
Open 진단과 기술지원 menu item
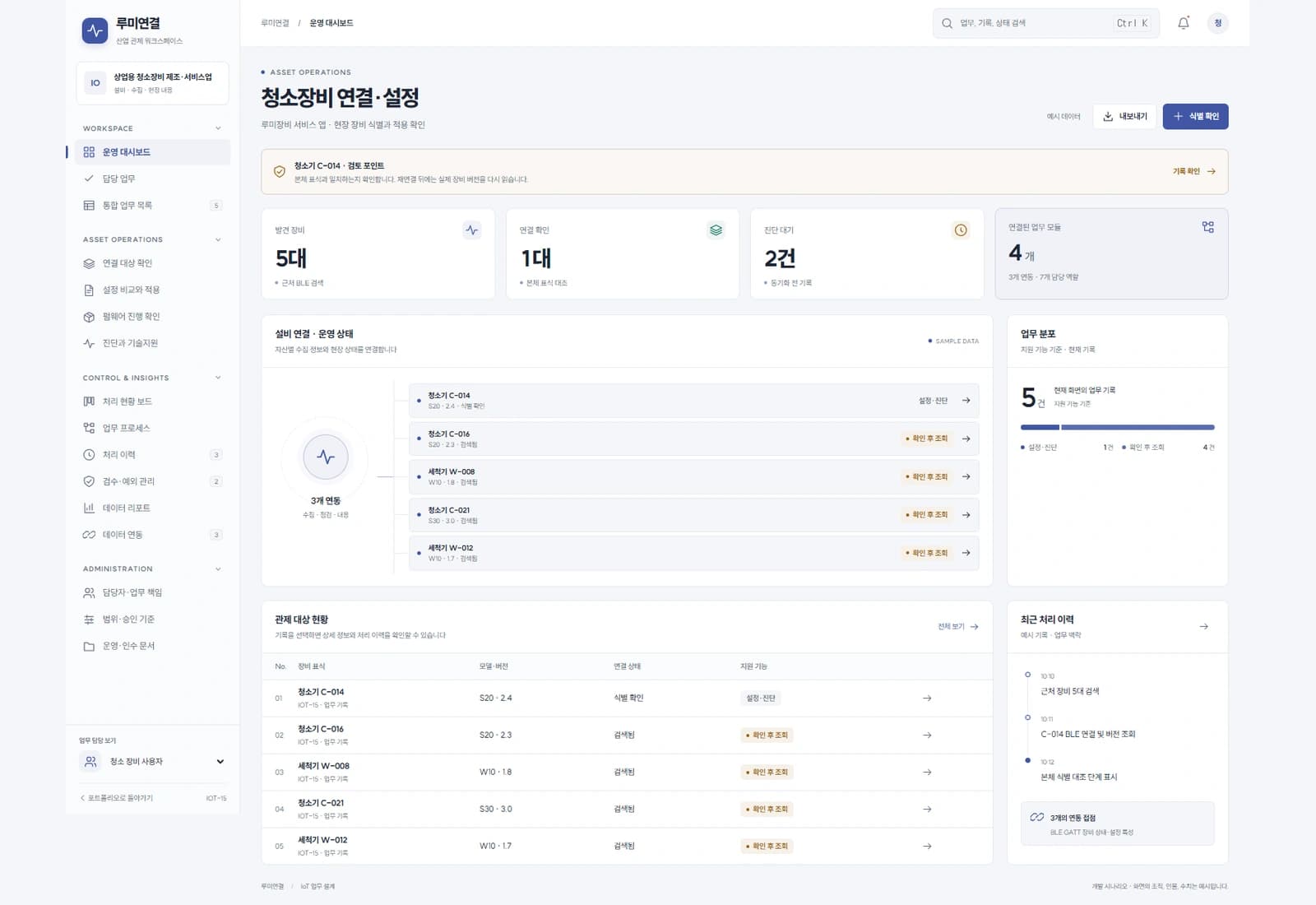point(153,343)
